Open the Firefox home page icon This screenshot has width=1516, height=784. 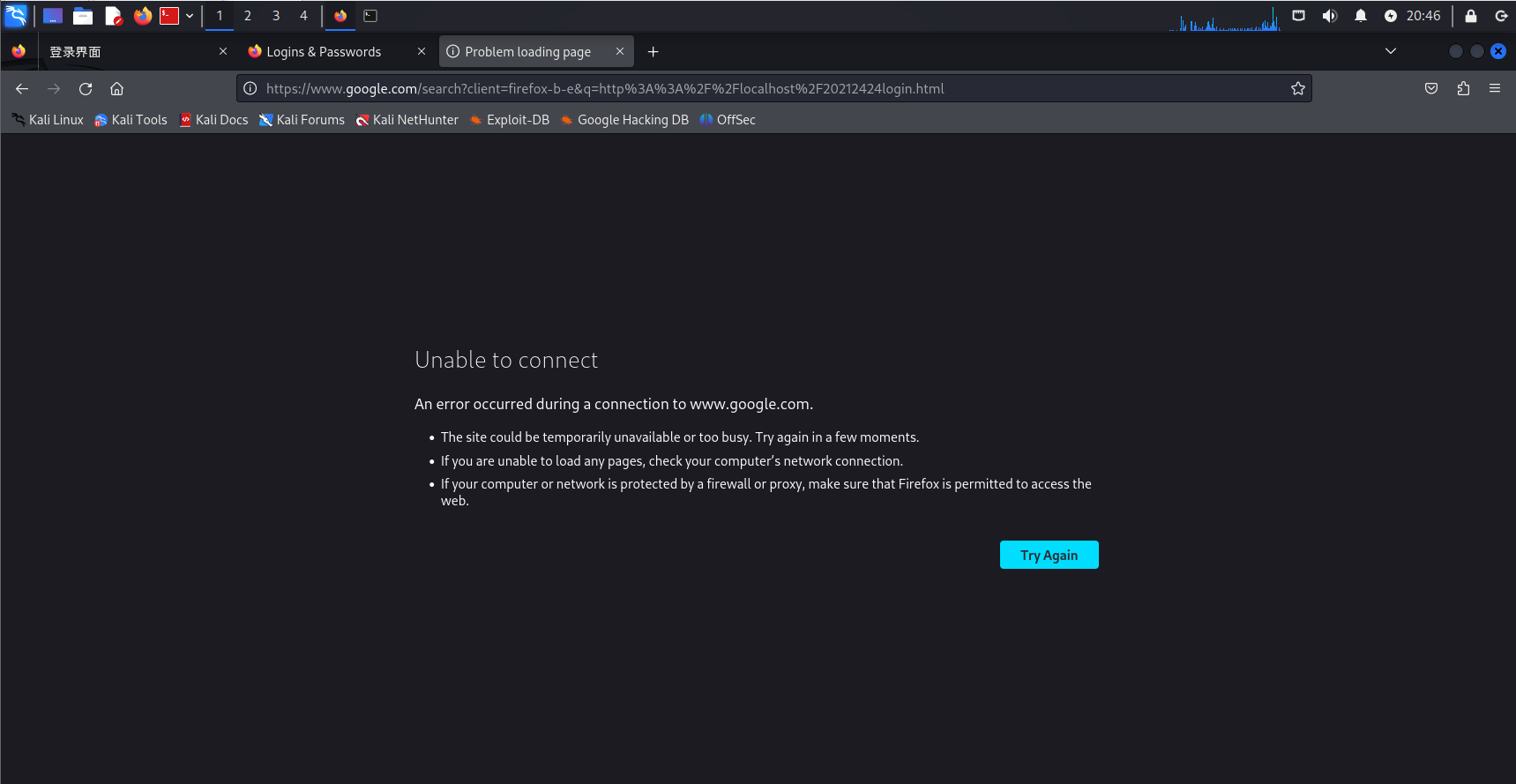[116, 89]
